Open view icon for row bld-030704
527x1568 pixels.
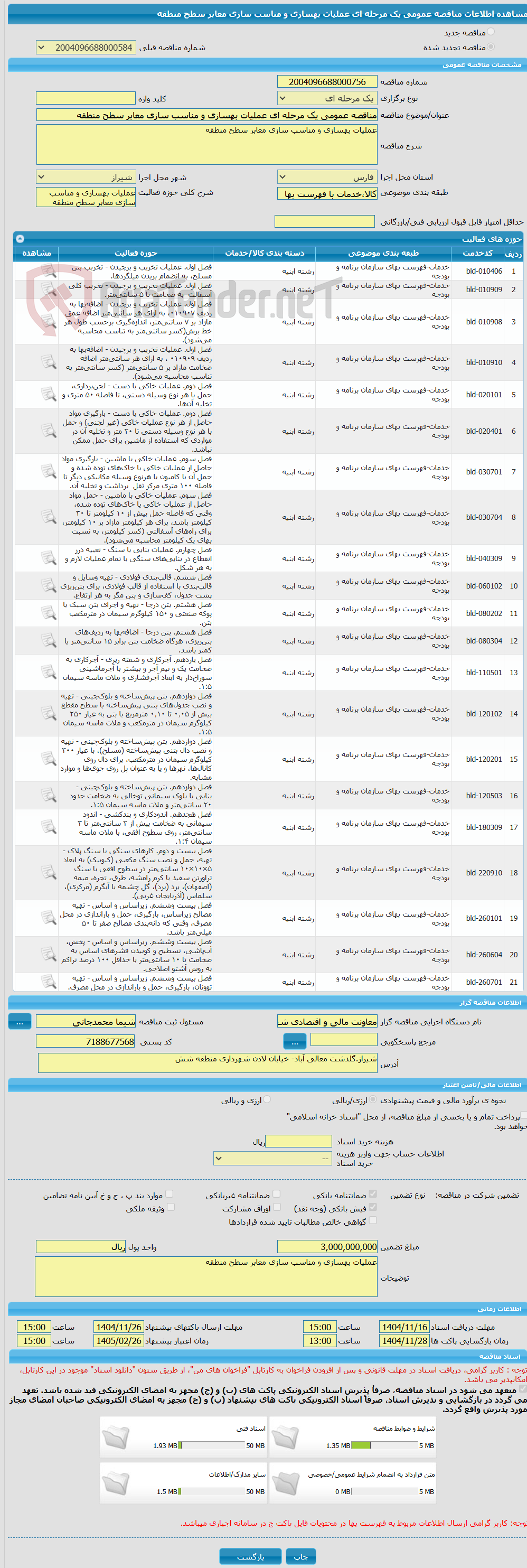click(49, 517)
